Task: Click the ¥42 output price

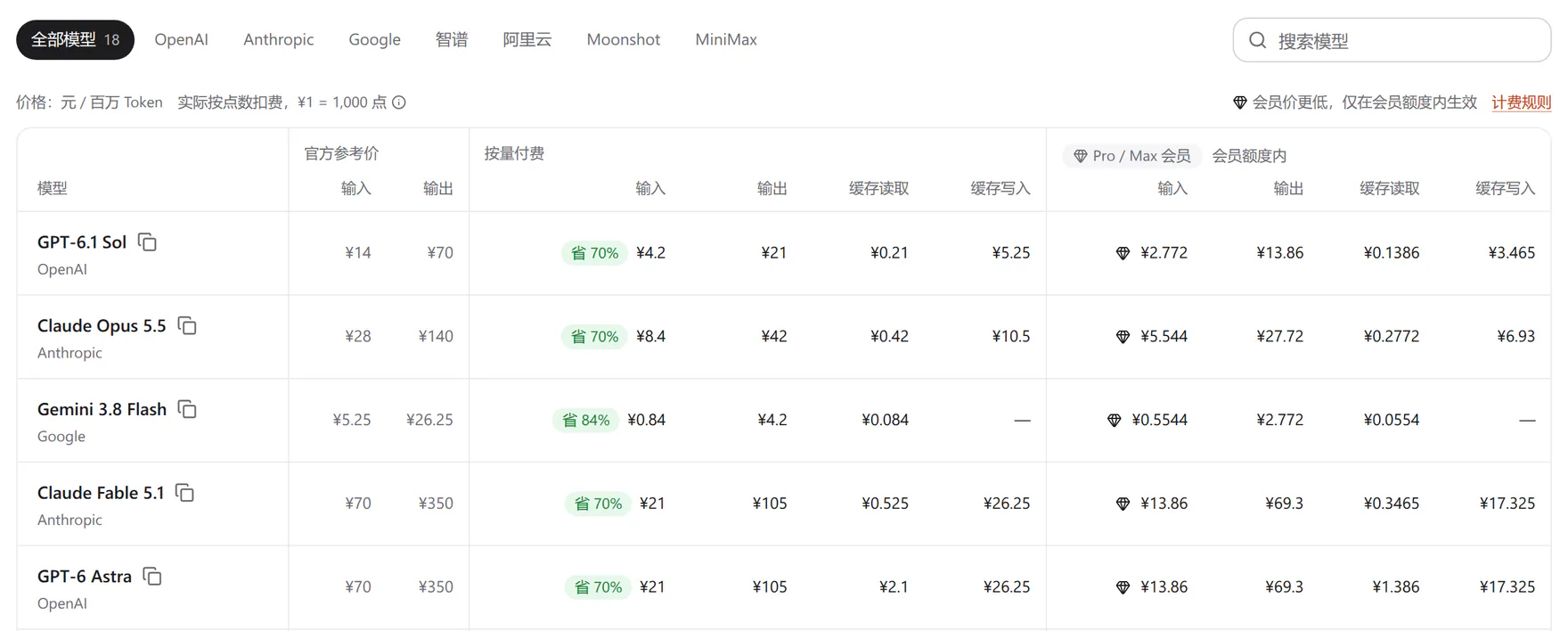Action: point(774,337)
